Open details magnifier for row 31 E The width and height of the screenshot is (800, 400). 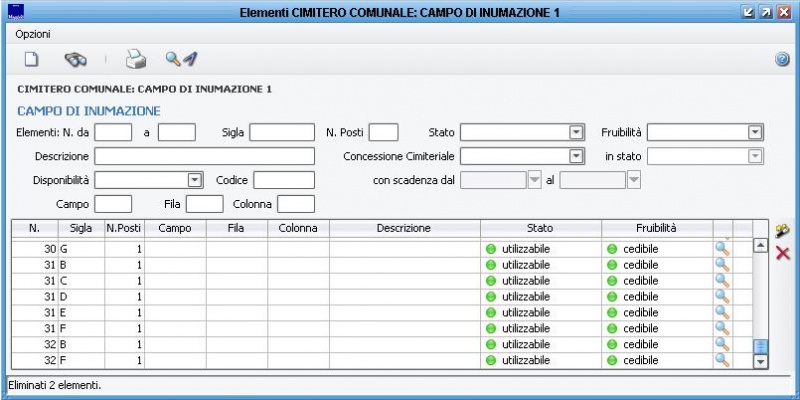point(722,312)
